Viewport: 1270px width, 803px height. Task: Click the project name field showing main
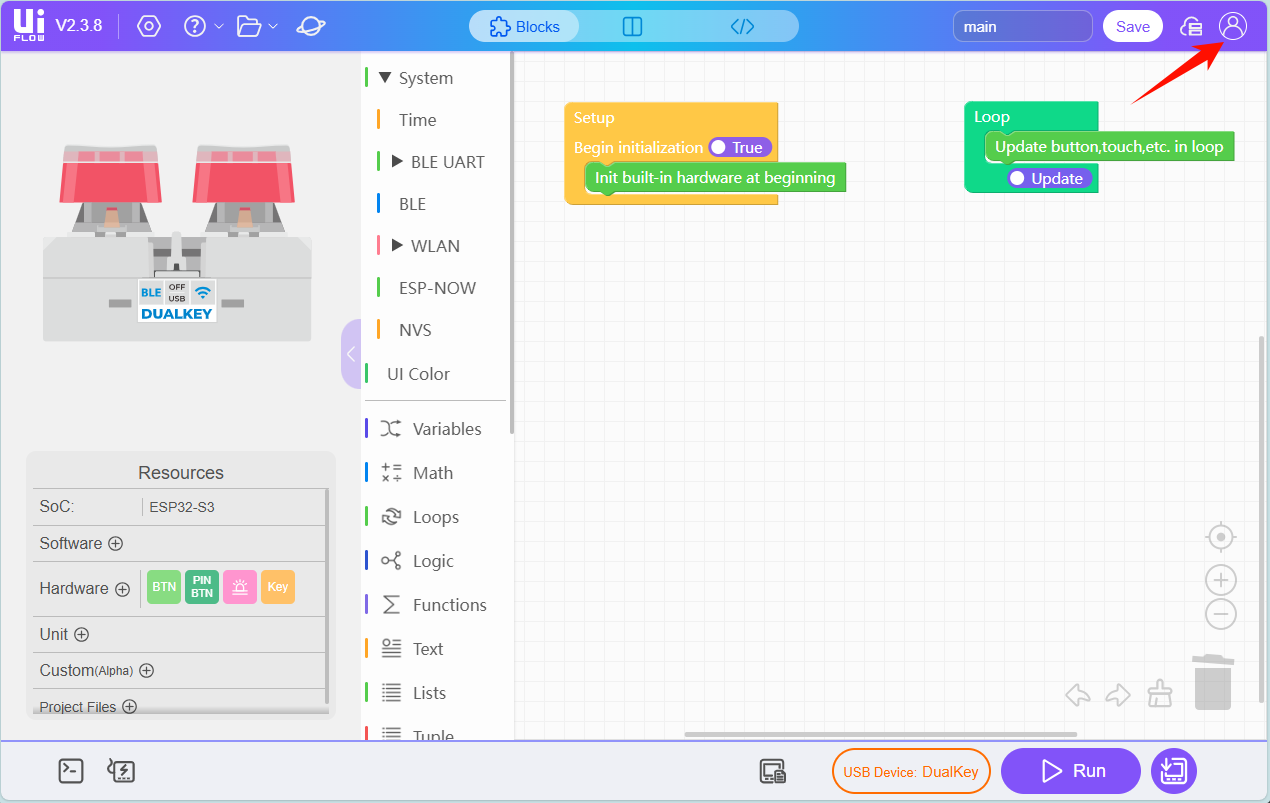click(1022, 27)
